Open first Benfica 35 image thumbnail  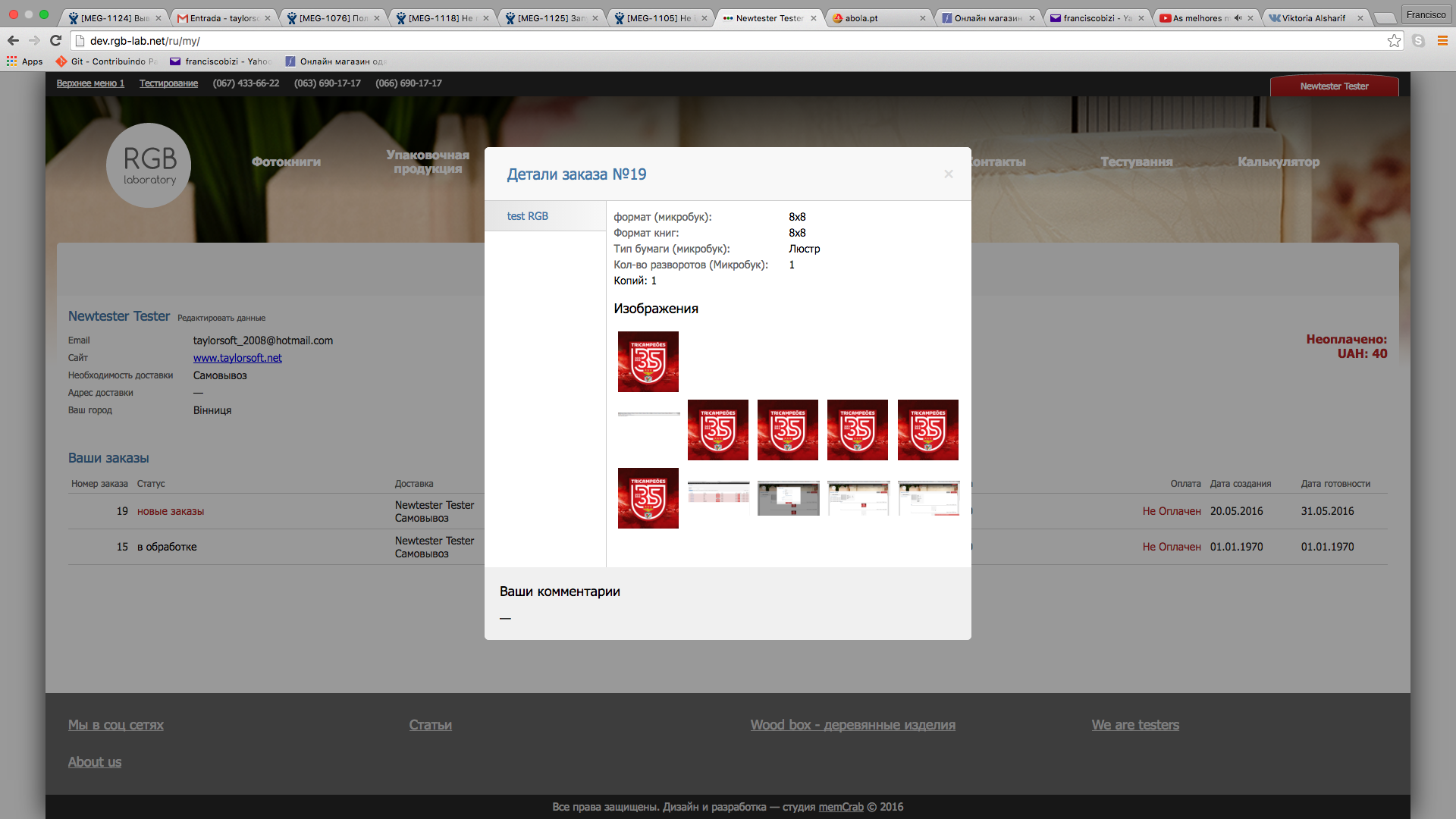pyautogui.click(x=648, y=362)
